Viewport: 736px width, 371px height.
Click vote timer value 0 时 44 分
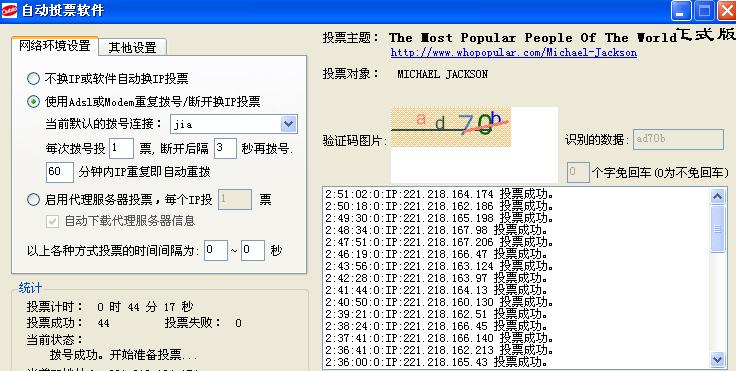145,307
